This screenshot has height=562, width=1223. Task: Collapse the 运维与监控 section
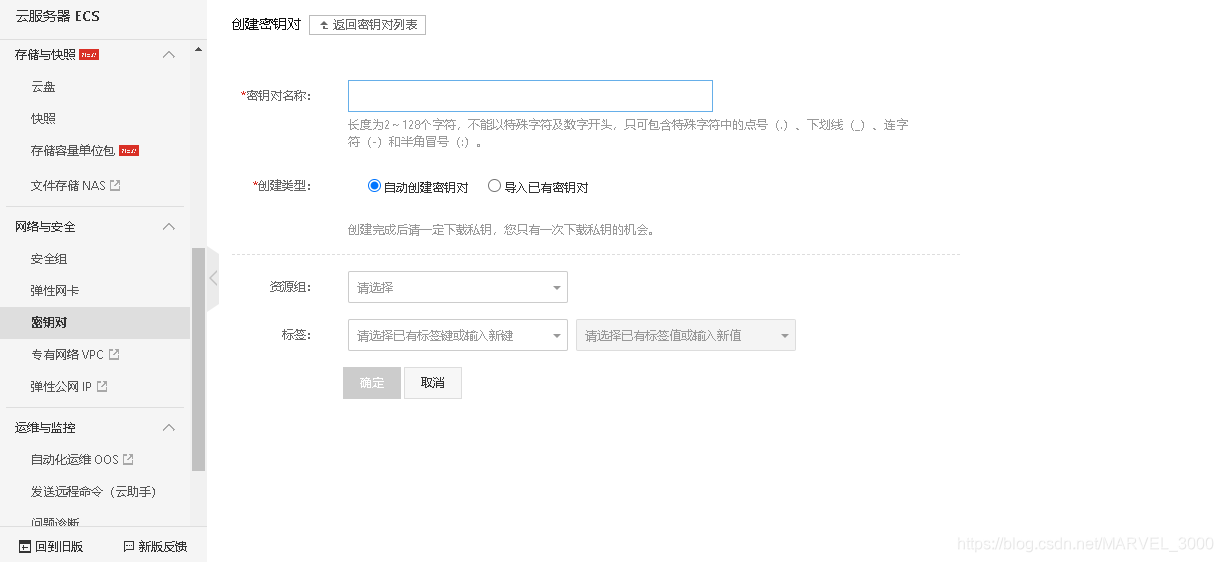[x=169, y=428]
